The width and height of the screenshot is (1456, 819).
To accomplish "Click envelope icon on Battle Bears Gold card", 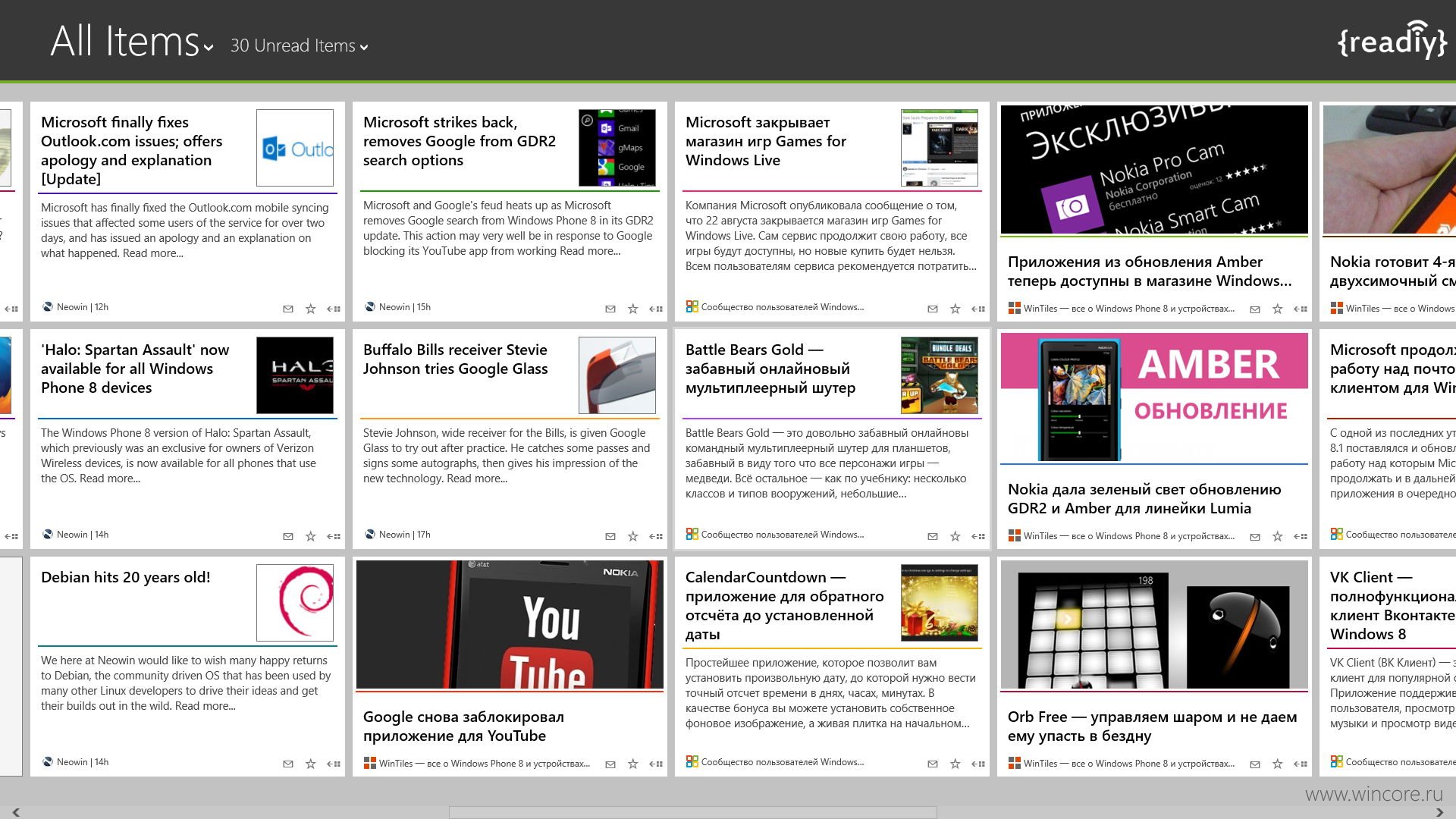I will coord(933,536).
